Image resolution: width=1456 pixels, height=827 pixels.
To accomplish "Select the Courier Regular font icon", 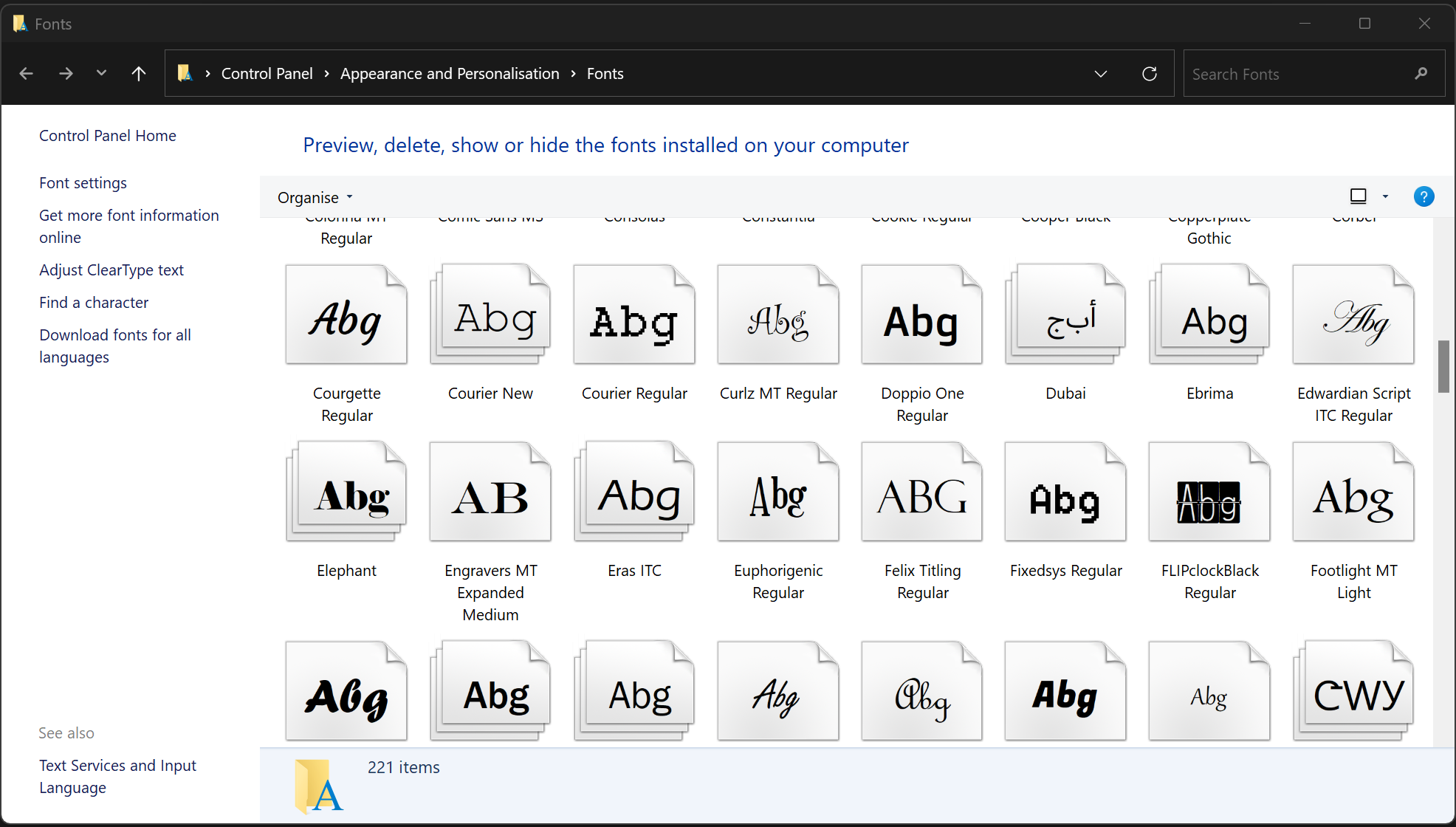I will click(634, 315).
